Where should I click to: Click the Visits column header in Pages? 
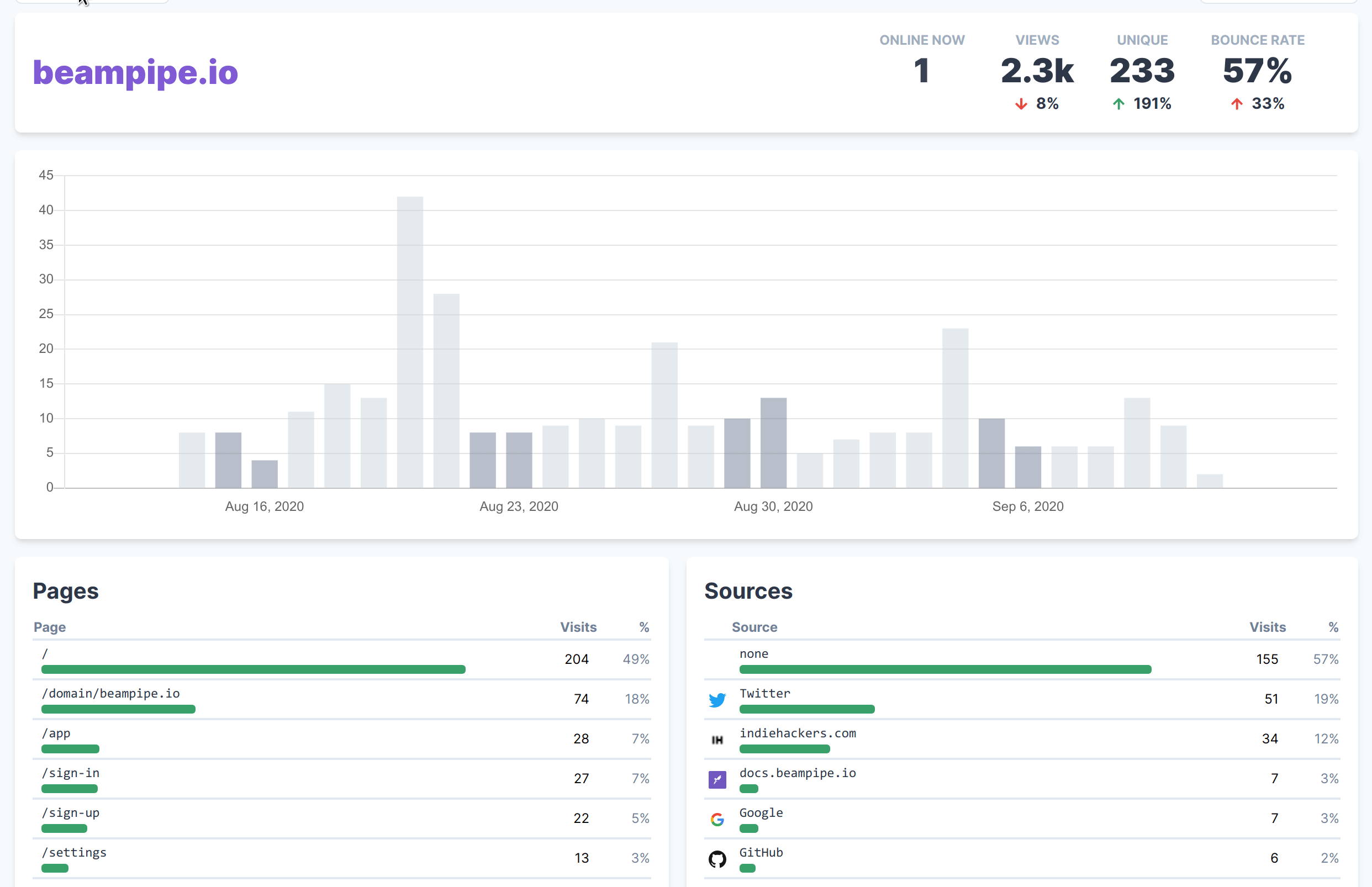pyautogui.click(x=578, y=627)
